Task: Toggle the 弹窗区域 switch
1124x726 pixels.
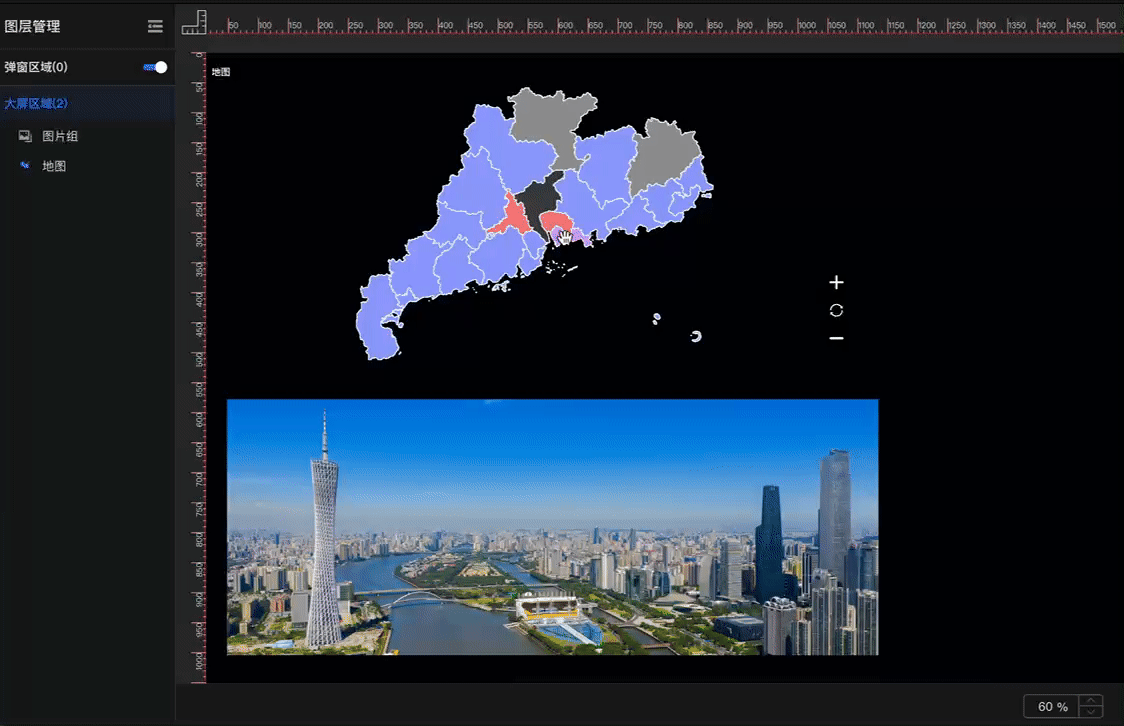Action: pos(156,67)
